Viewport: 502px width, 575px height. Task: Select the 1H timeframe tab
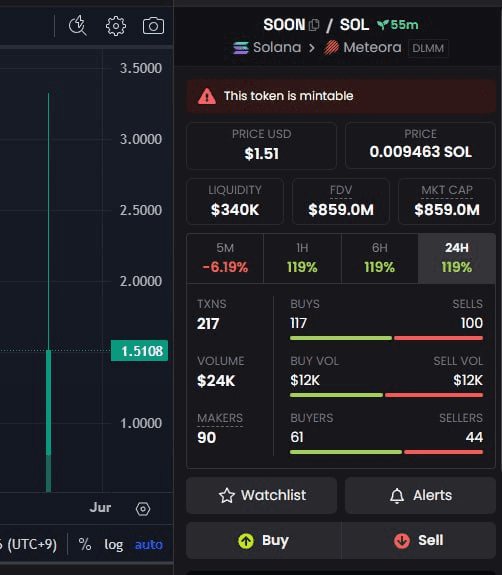click(x=302, y=258)
